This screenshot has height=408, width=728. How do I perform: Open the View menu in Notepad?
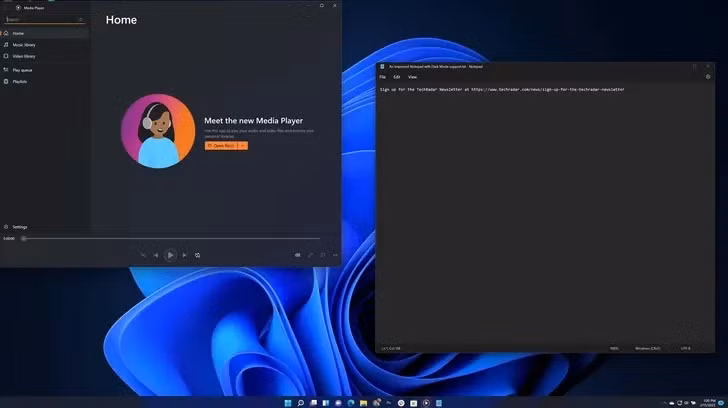point(412,77)
